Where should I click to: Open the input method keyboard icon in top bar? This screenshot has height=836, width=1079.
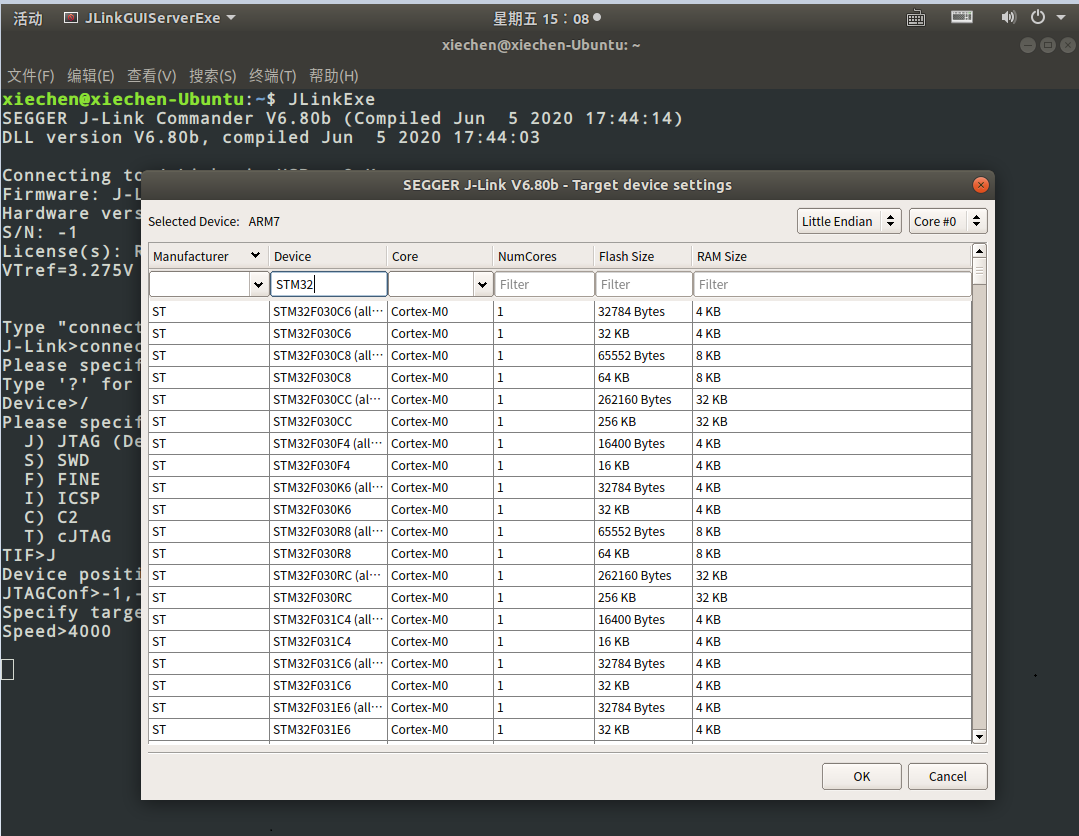pyautogui.click(x=916, y=17)
